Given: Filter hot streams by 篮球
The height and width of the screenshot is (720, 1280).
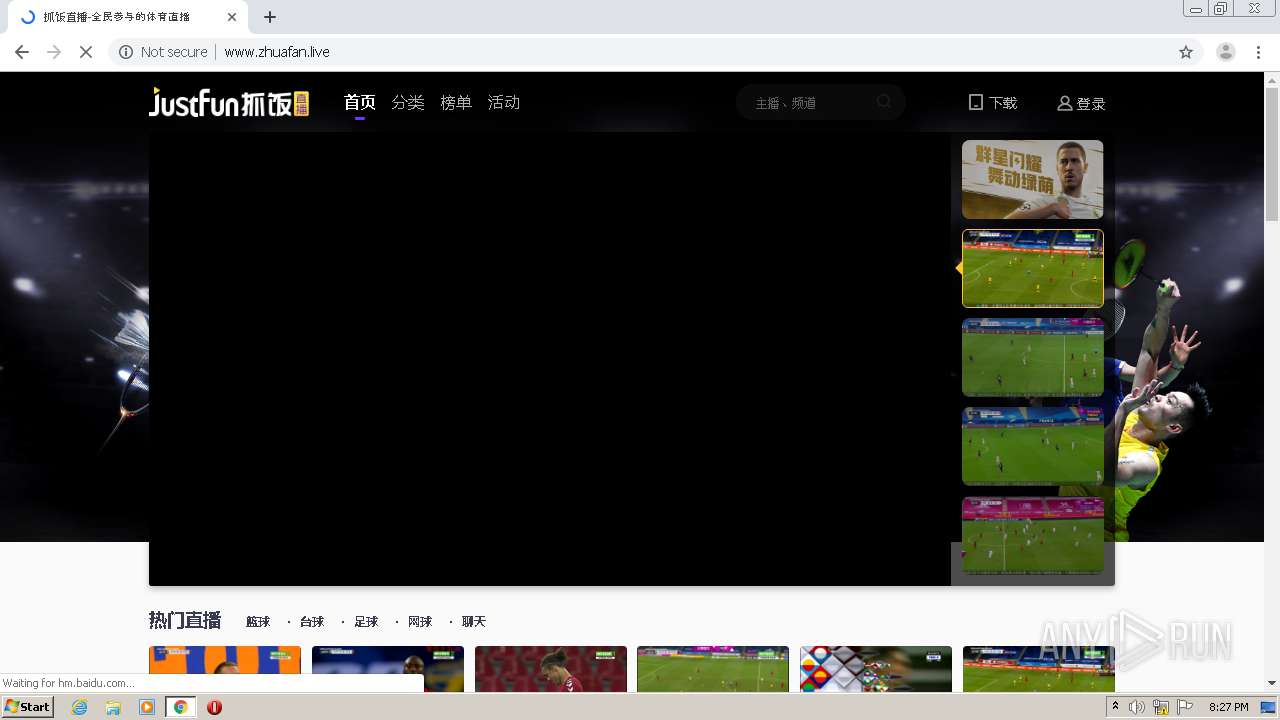Looking at the screenshot, I should coord(258,622).
